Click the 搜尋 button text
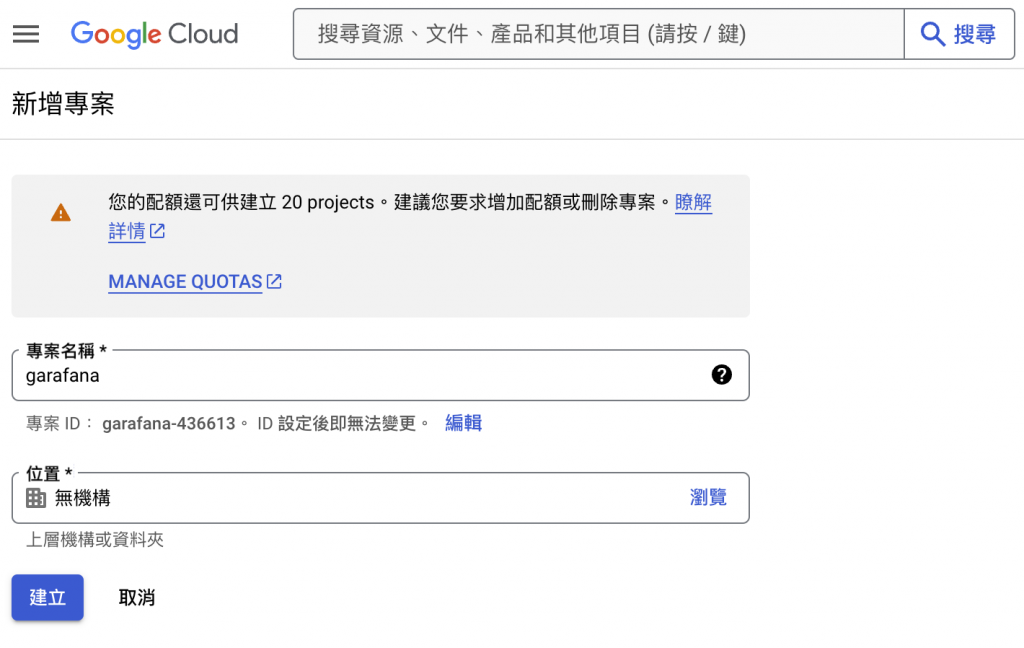Screen dimensions: 1024x648 (974, 34)
